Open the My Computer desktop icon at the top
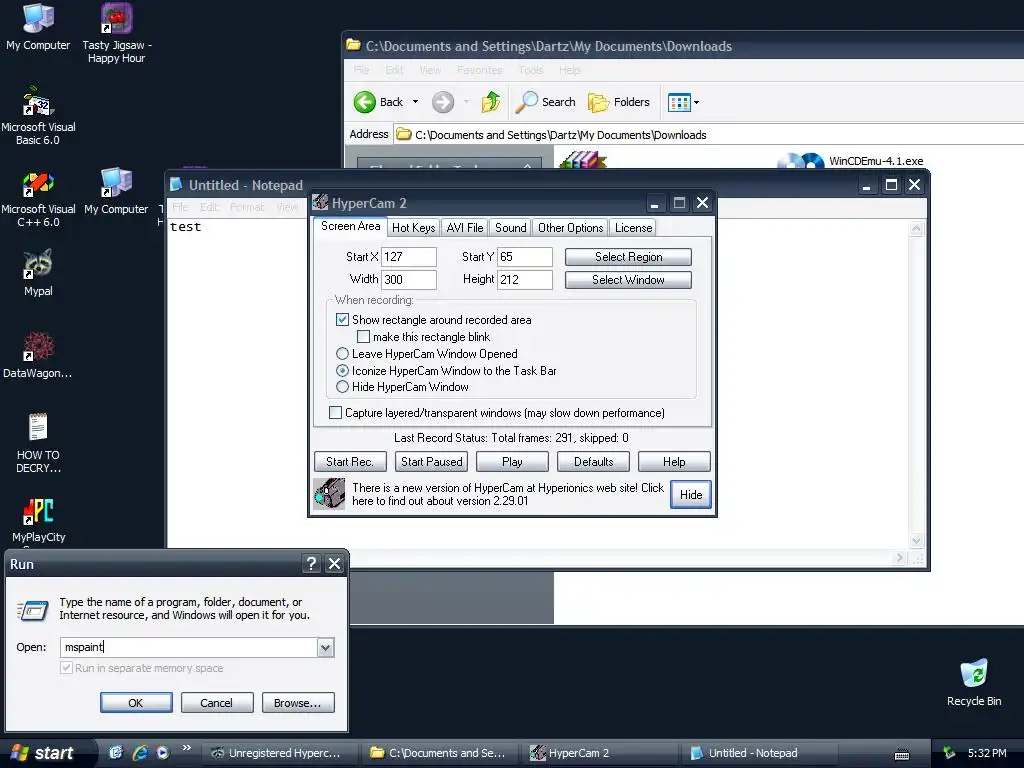This screenshot has width=1024, height=768. pyautogui.click(x=38, y=27)
